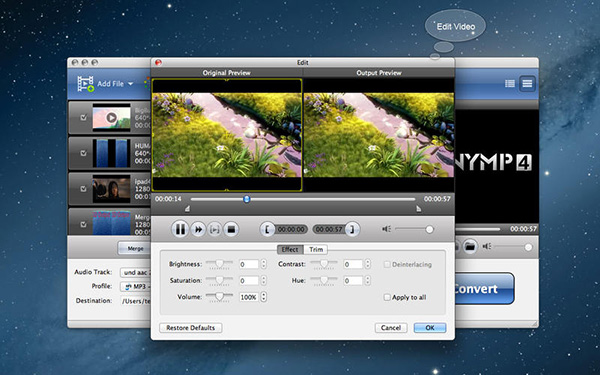Screen dimensions: 600x375
Task: Click the Hue stepper arrows
Action: (x=367, y=280)
